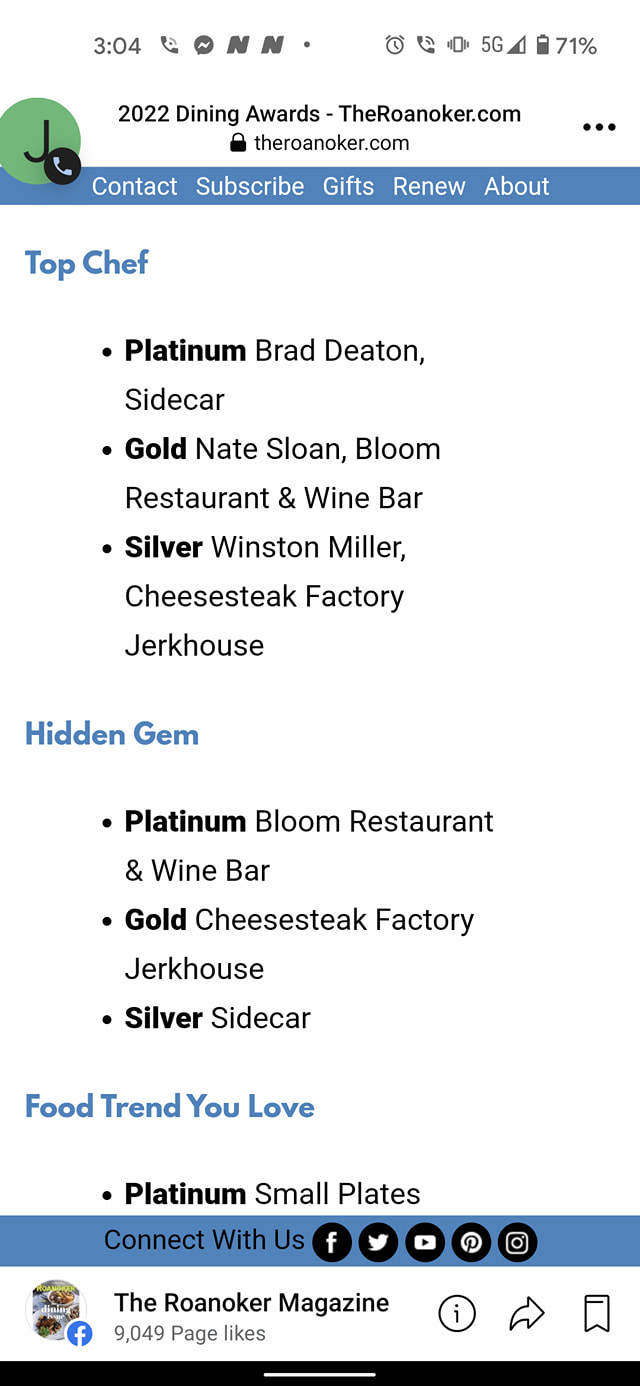The width and height of the screenshot is (640, 1386).
Task: Open Facebook social link icon
Action: coord(332,1242)
